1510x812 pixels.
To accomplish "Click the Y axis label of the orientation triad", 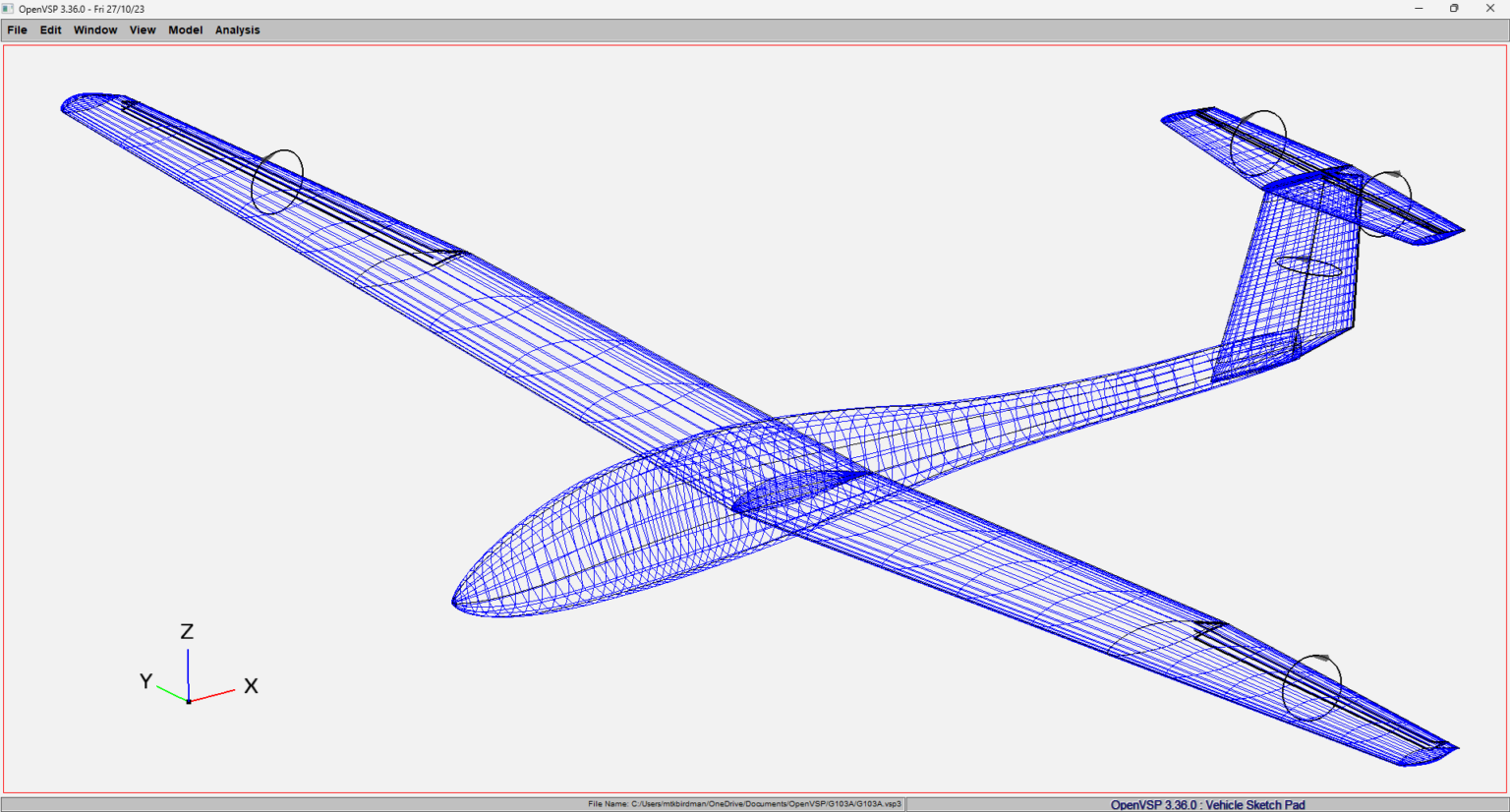I will pyautogui.click(x=145, y=681).
